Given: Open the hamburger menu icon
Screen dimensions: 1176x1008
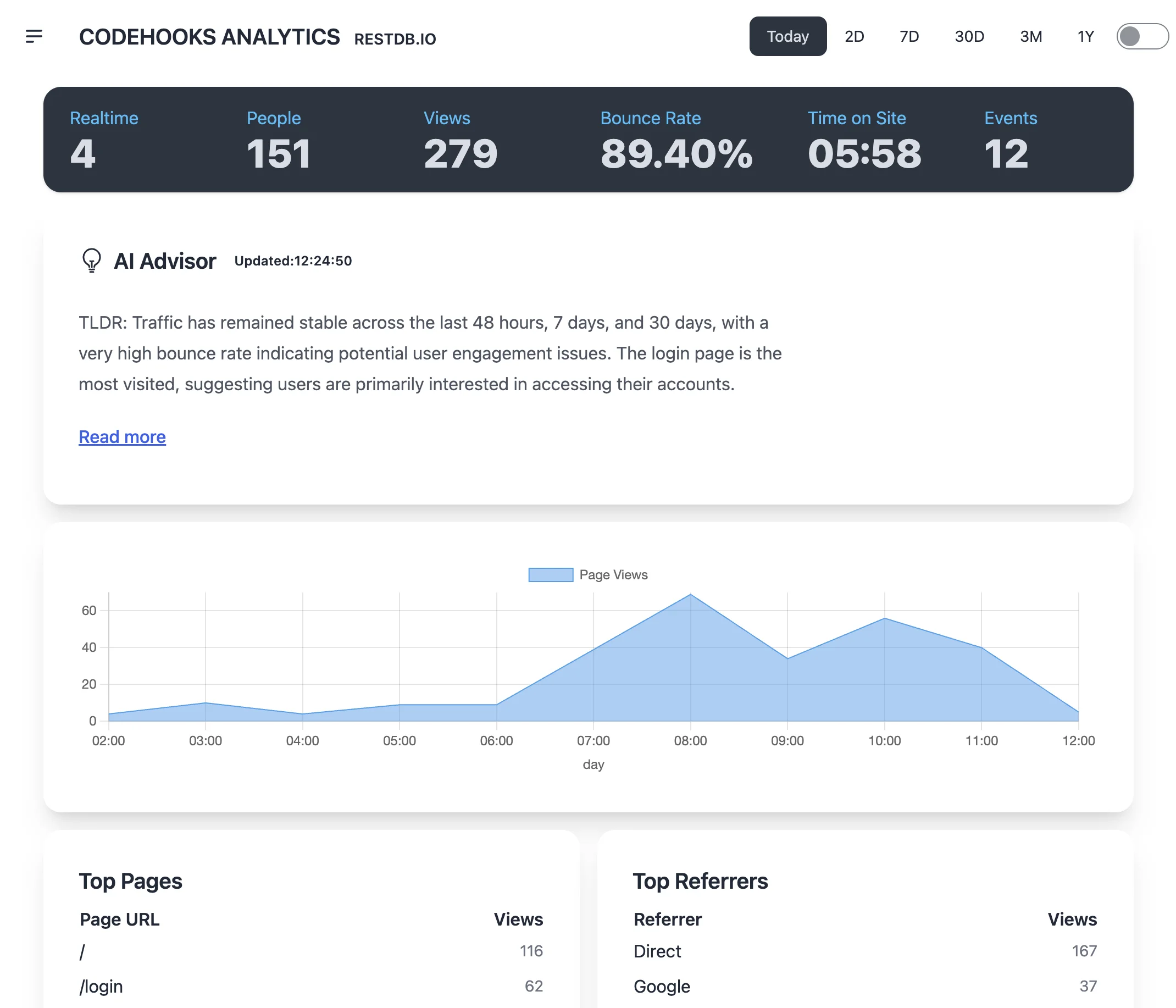Looking at the screenshot, I should [34, 36].
